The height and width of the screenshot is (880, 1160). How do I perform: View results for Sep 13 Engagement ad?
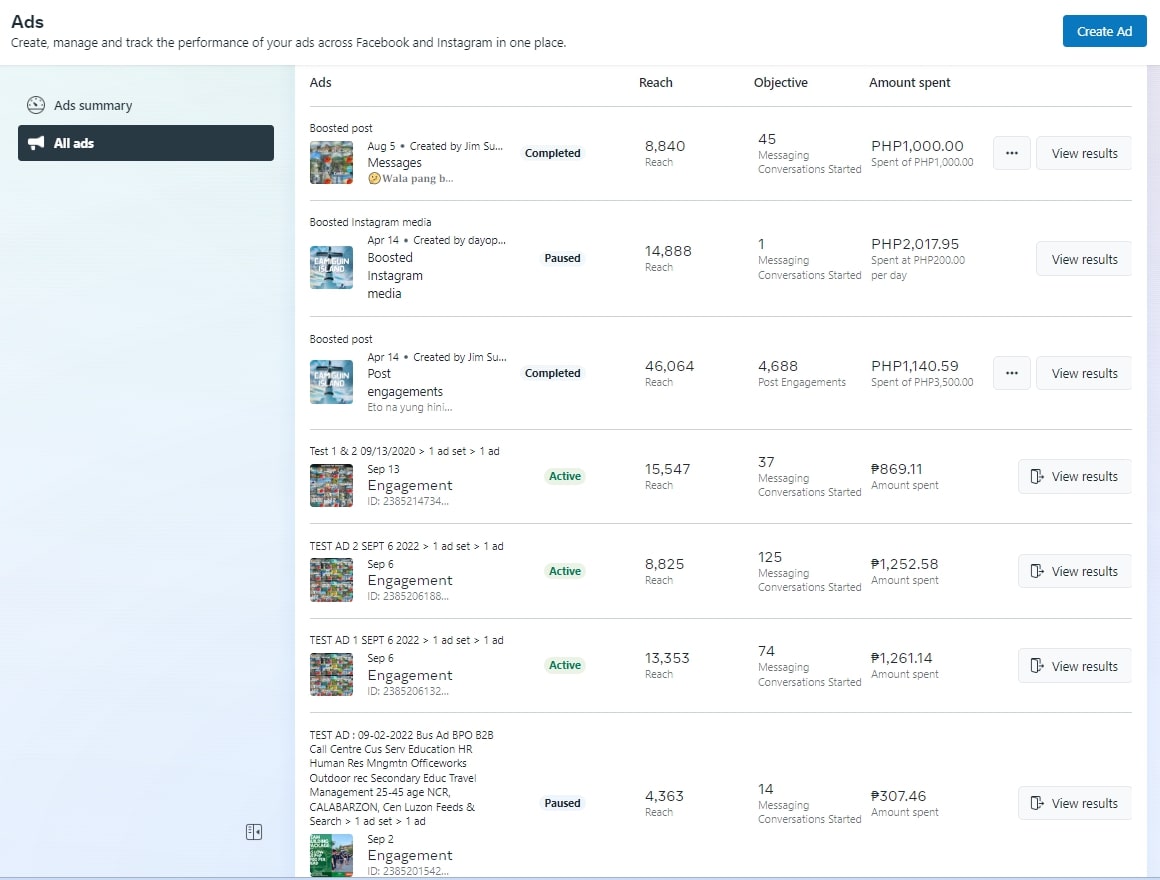pos(1075,476)
